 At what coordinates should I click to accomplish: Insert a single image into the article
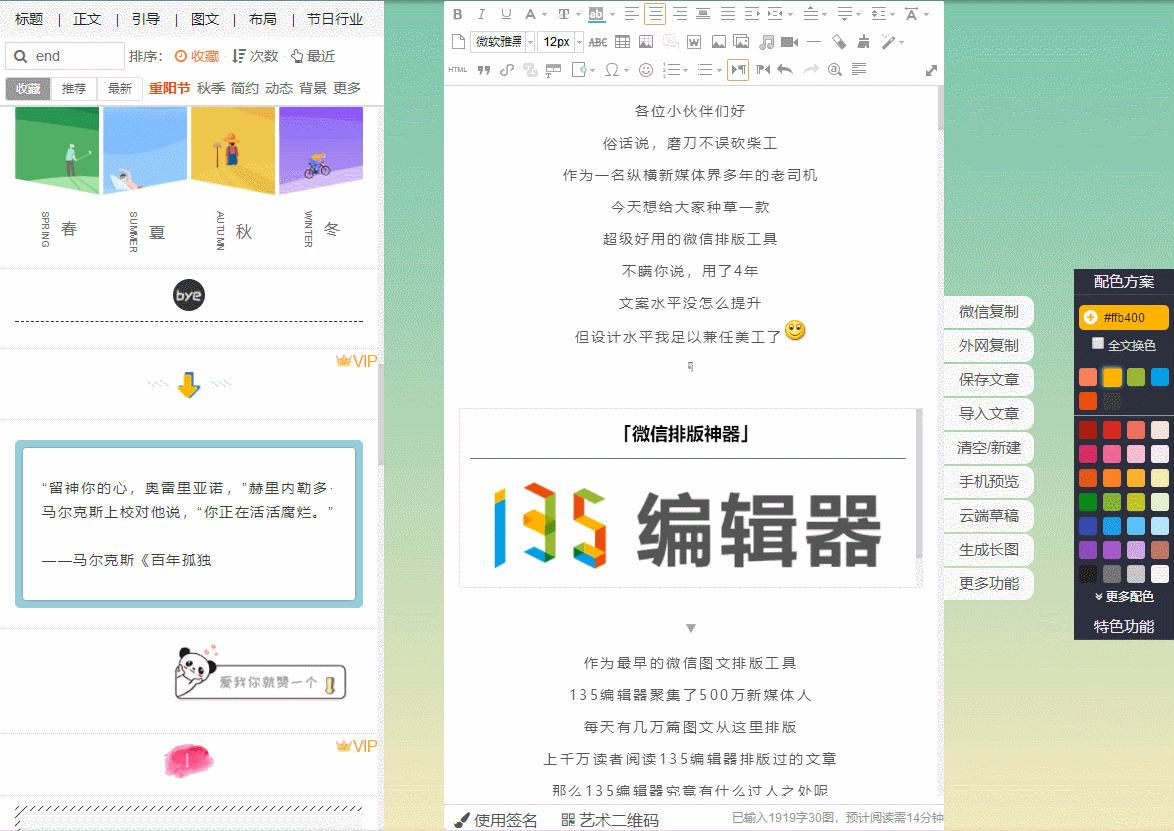718,42
